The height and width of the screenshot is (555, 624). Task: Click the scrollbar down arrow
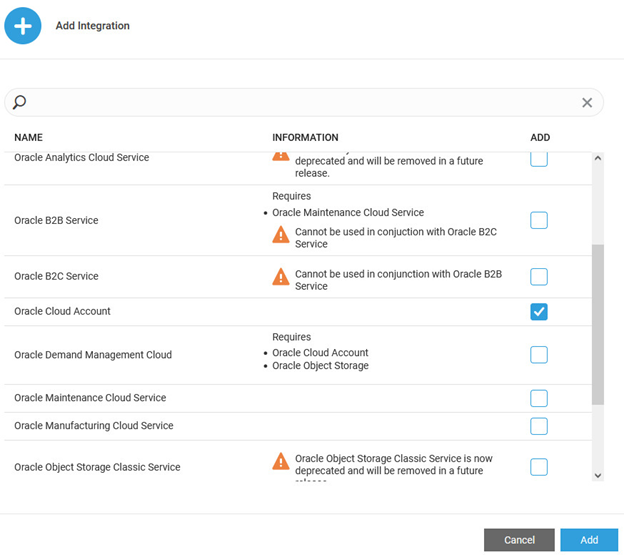click(x=597, y=475)
